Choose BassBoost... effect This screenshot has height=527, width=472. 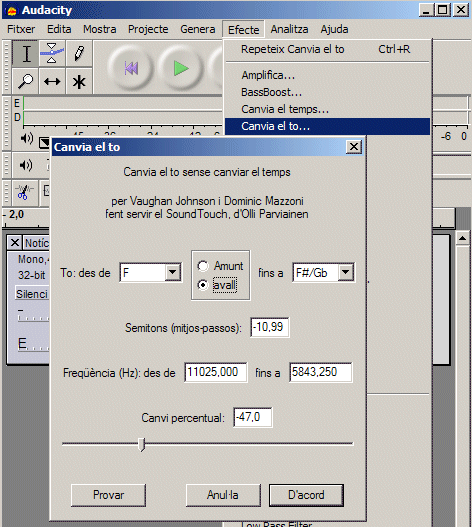327,92
